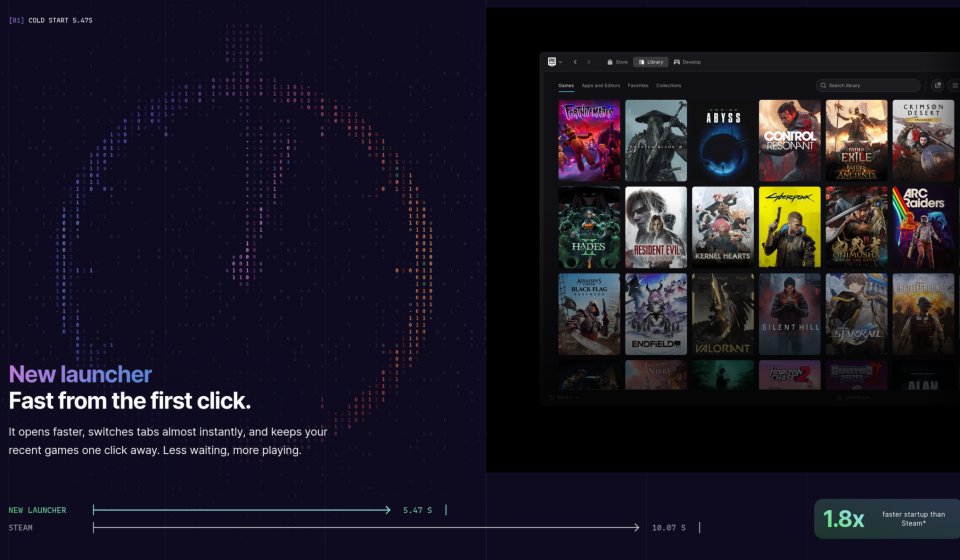
Task: Open the Develop tab
Action: point(688,62)
